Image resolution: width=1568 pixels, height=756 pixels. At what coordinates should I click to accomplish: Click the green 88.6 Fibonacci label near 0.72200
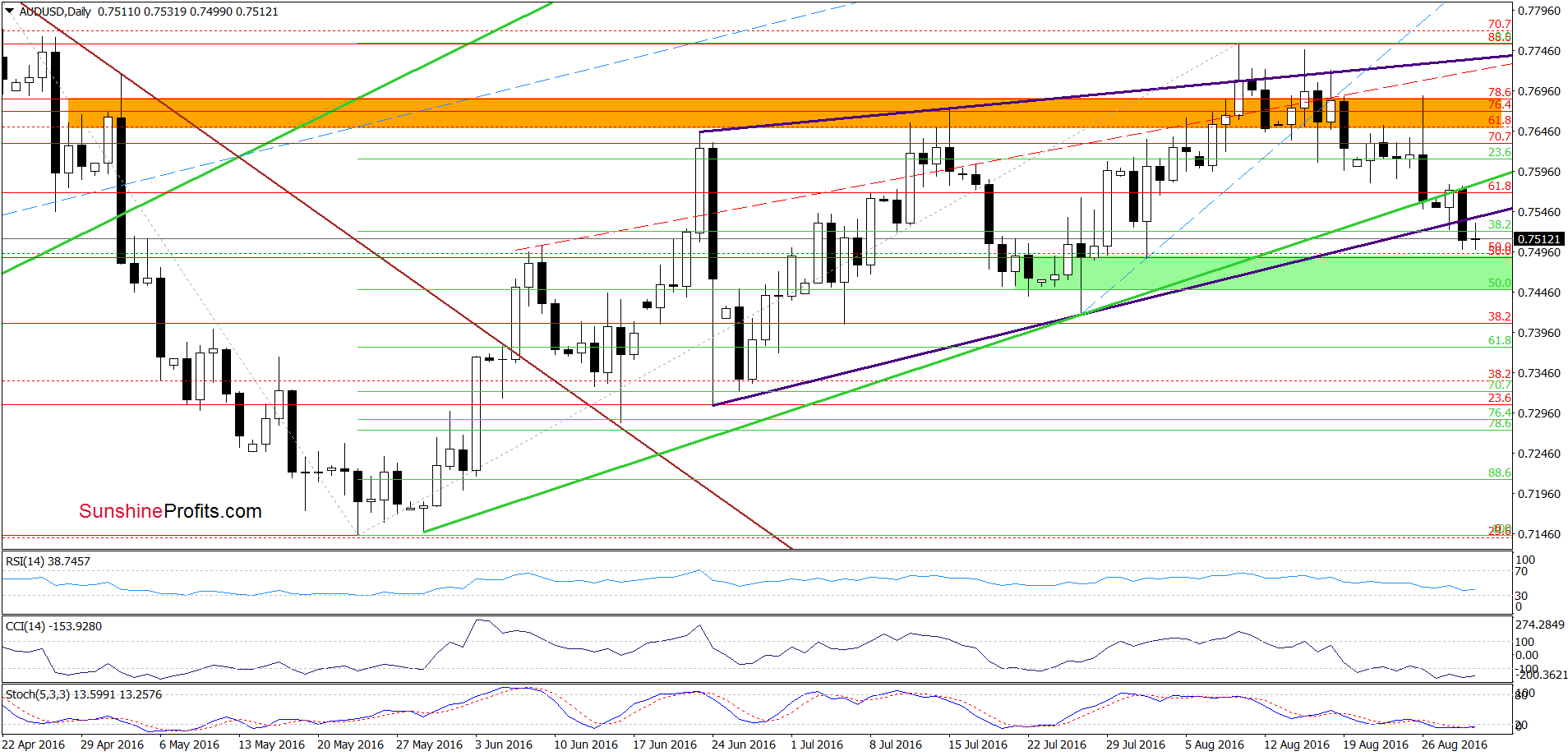(1500, 472)
